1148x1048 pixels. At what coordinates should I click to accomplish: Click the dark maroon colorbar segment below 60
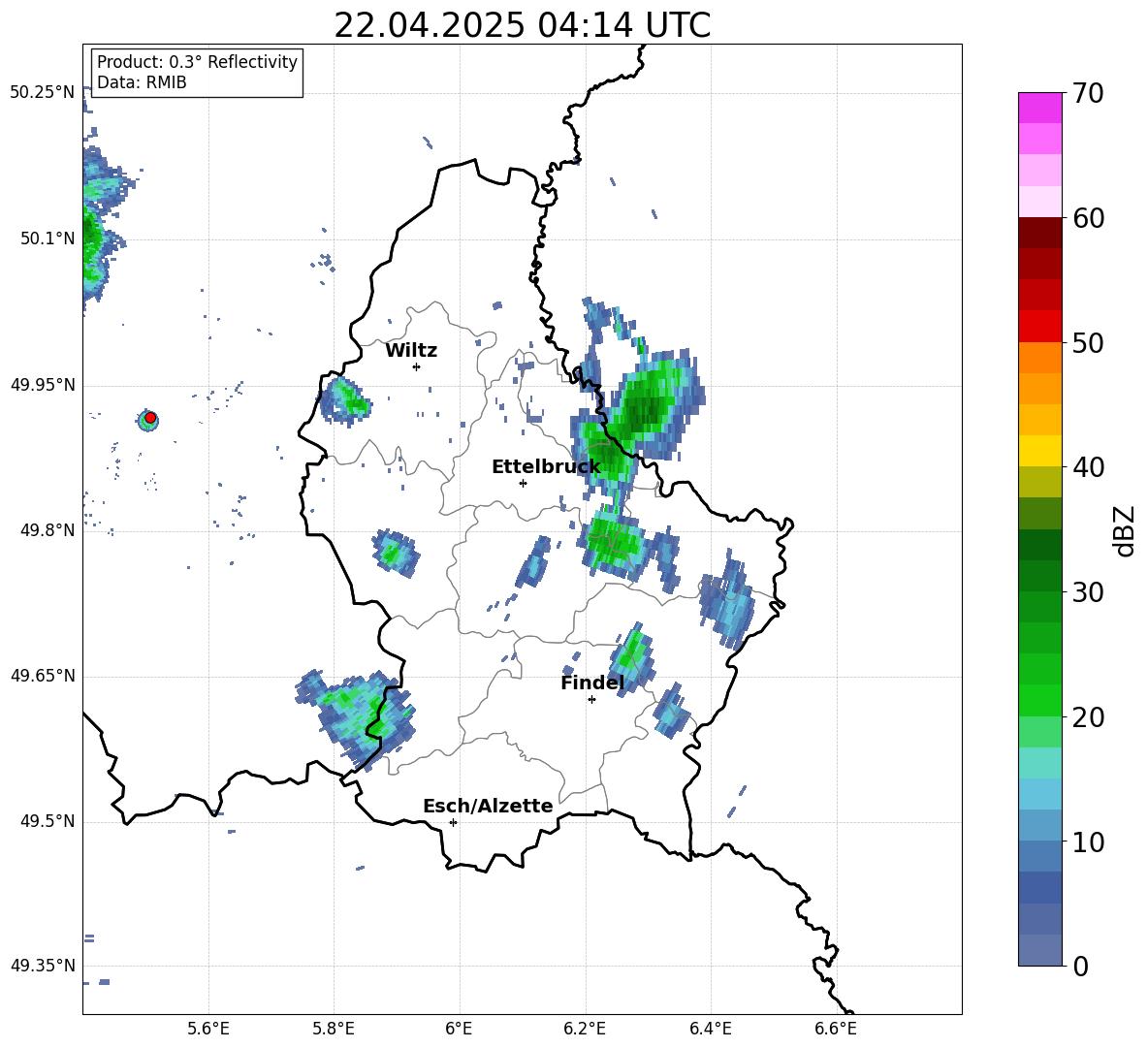[x=1039, y=233]
